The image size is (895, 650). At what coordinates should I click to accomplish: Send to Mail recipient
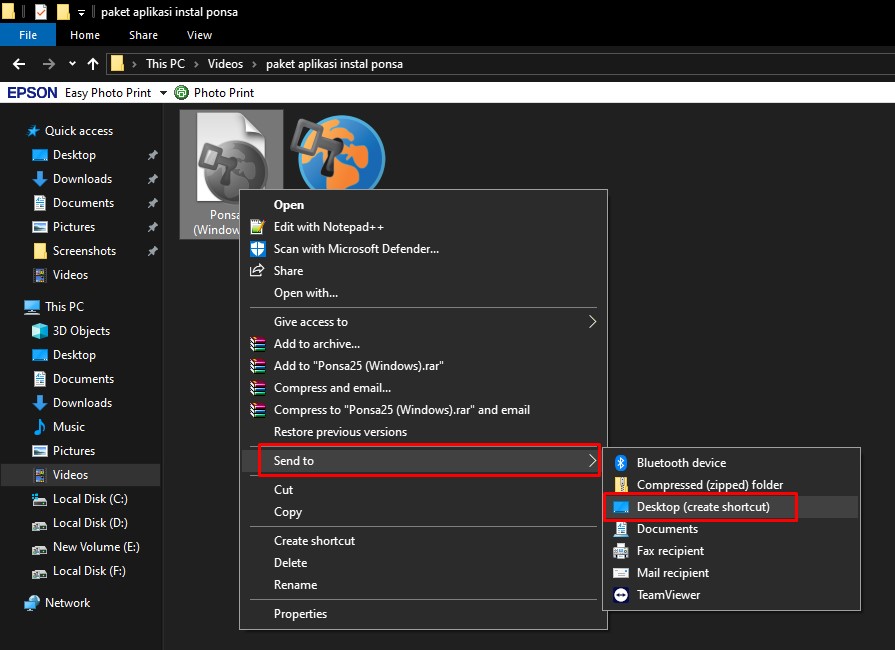pyautogui.click(x=732, y=573)
